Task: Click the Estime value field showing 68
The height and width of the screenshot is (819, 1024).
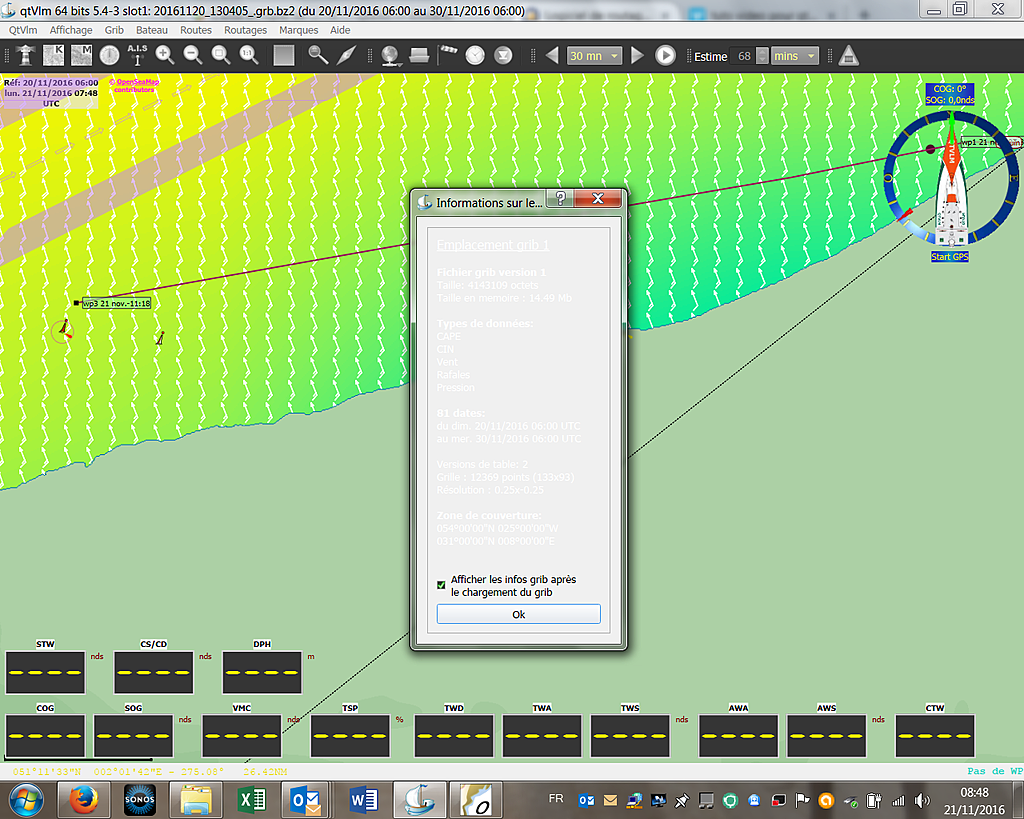Action: click(743, 56)
